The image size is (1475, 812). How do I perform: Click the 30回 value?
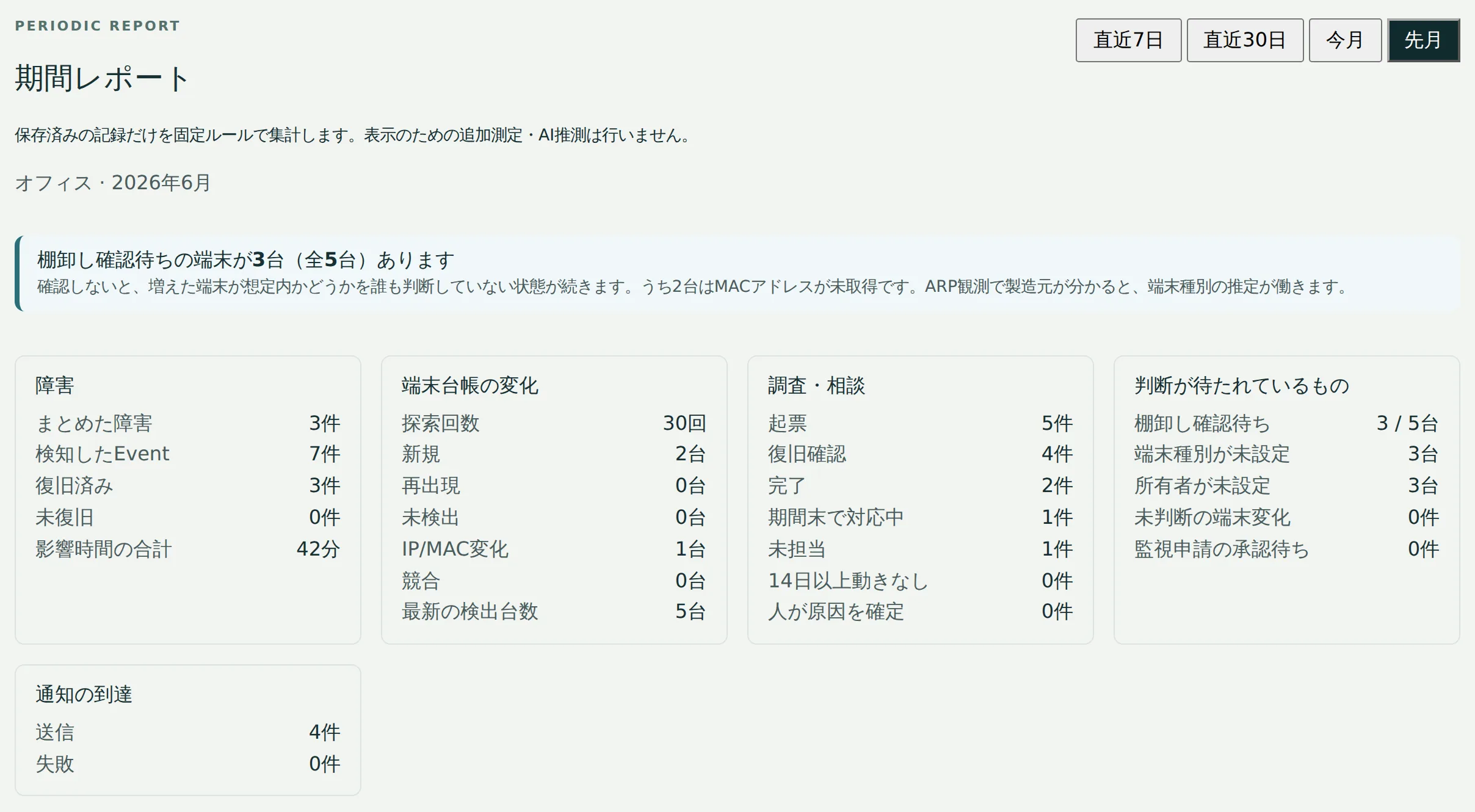coord(685,423)
